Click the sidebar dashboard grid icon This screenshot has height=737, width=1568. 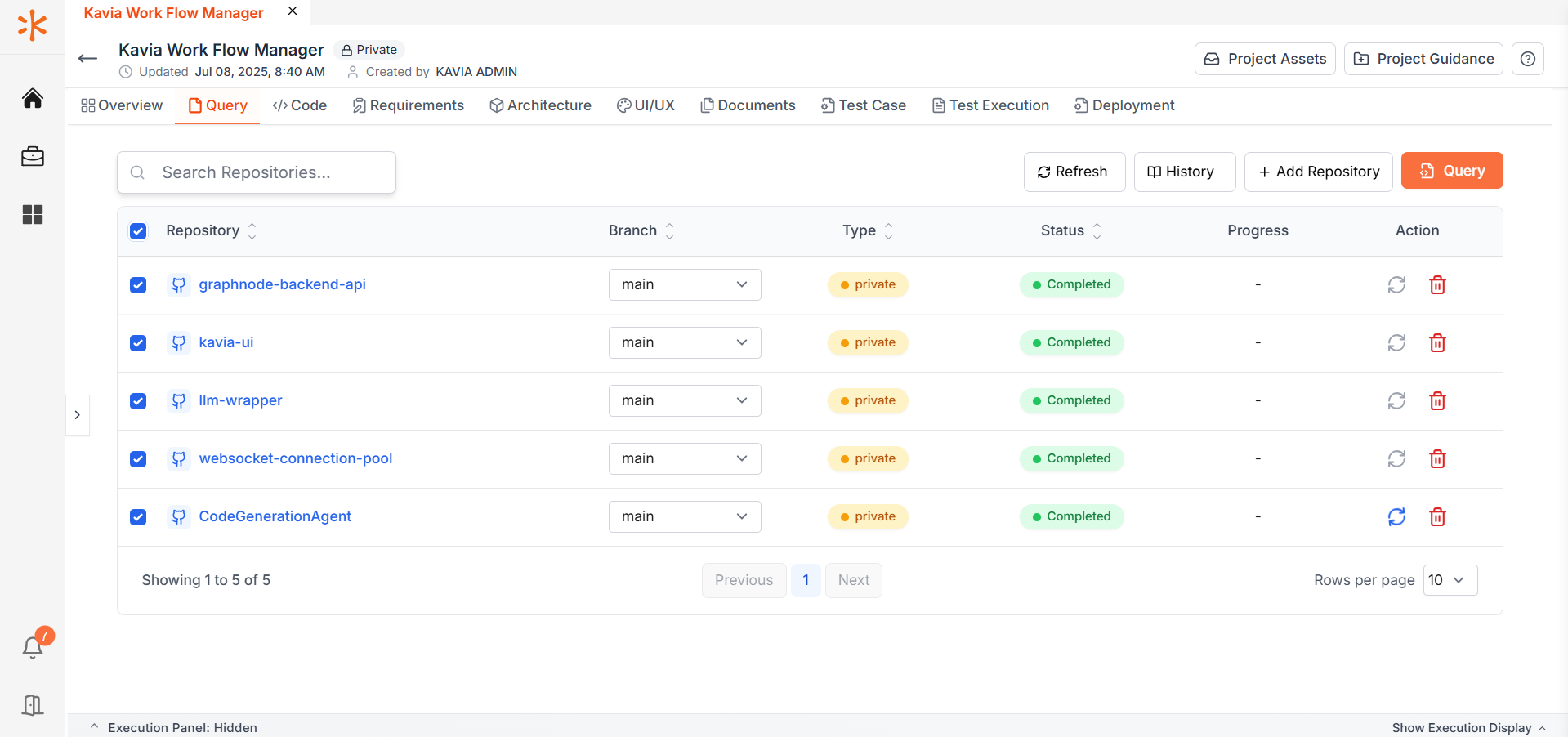point(33,215)
